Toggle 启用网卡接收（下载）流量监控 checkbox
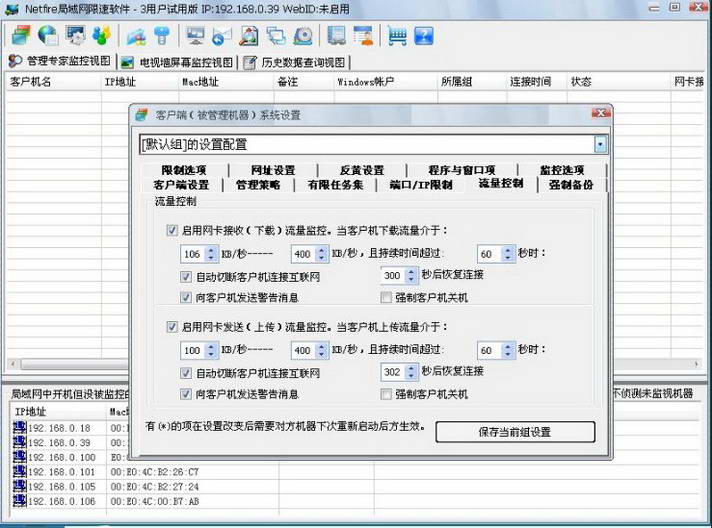Viewport: 712px width, 528px height. (172, 230)
